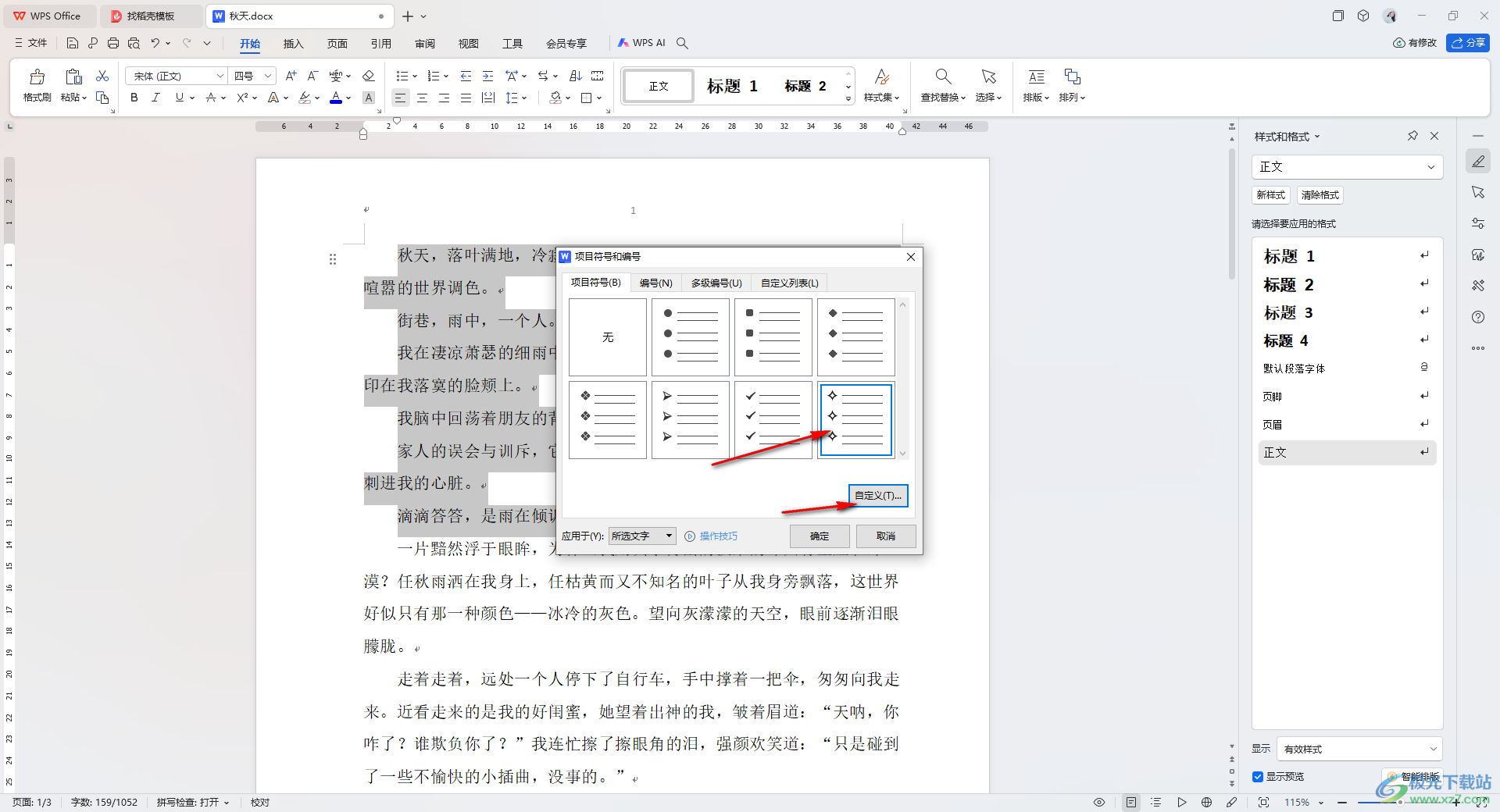Open the font size dropdown

[267, 76]
